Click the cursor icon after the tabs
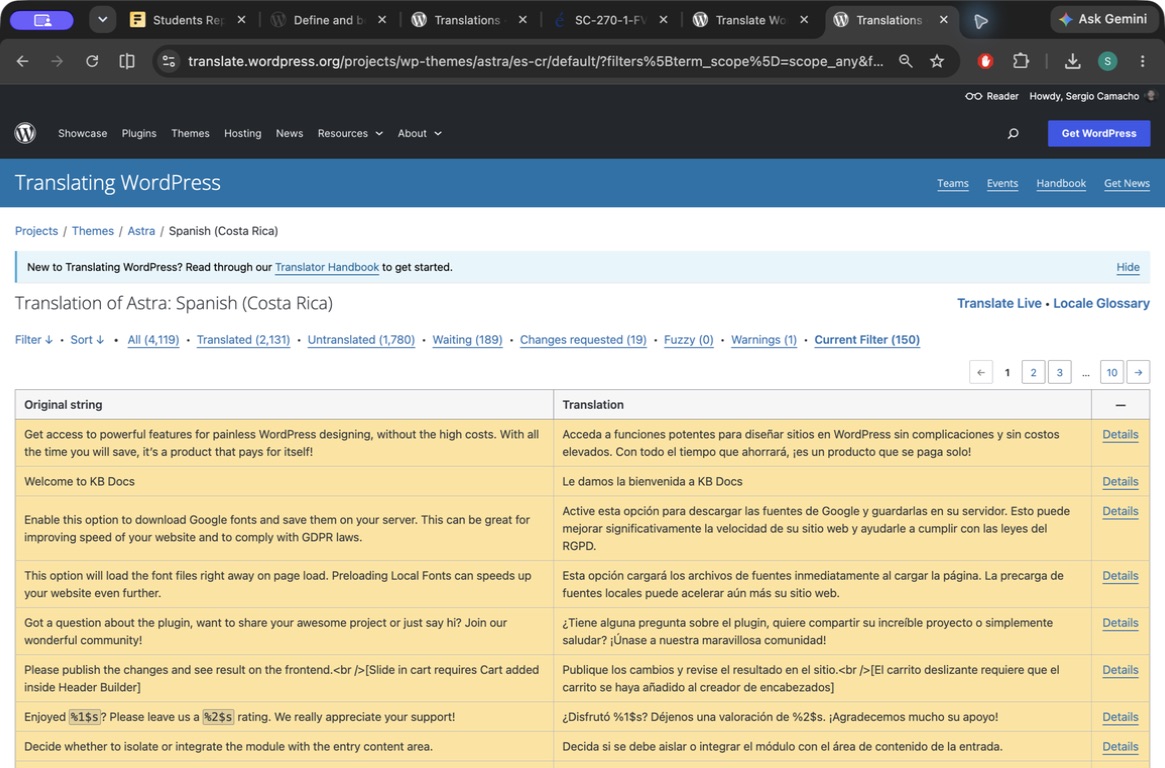1165x768 pixels. (x=981, y=21)
